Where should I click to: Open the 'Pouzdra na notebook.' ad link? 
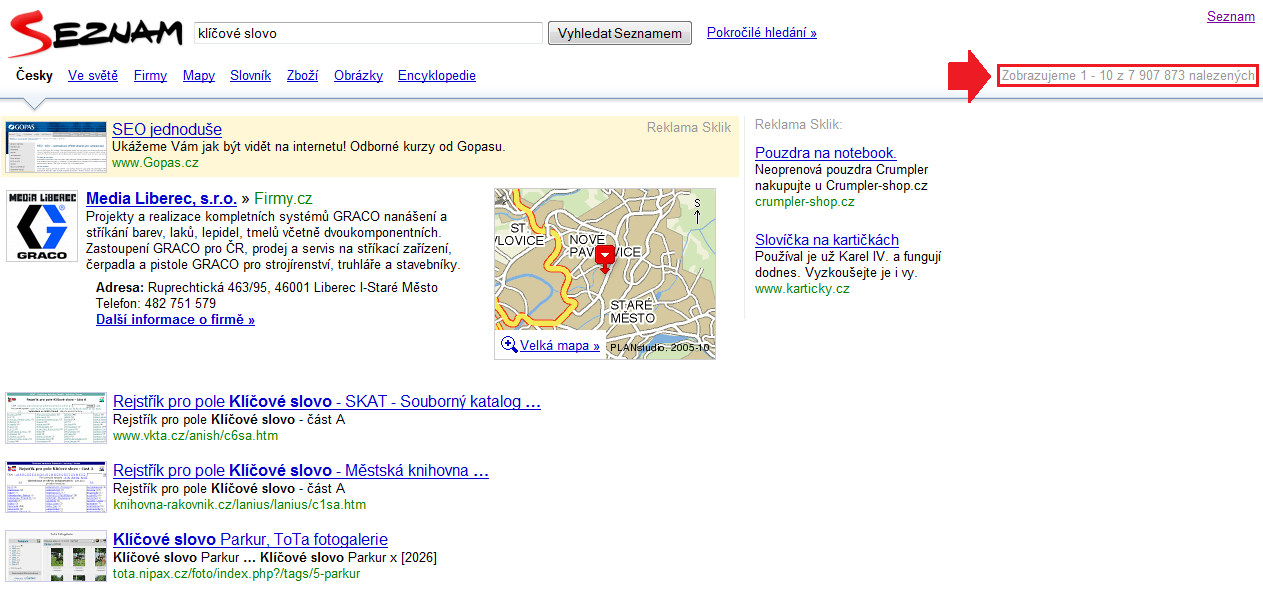click(826, 153)
